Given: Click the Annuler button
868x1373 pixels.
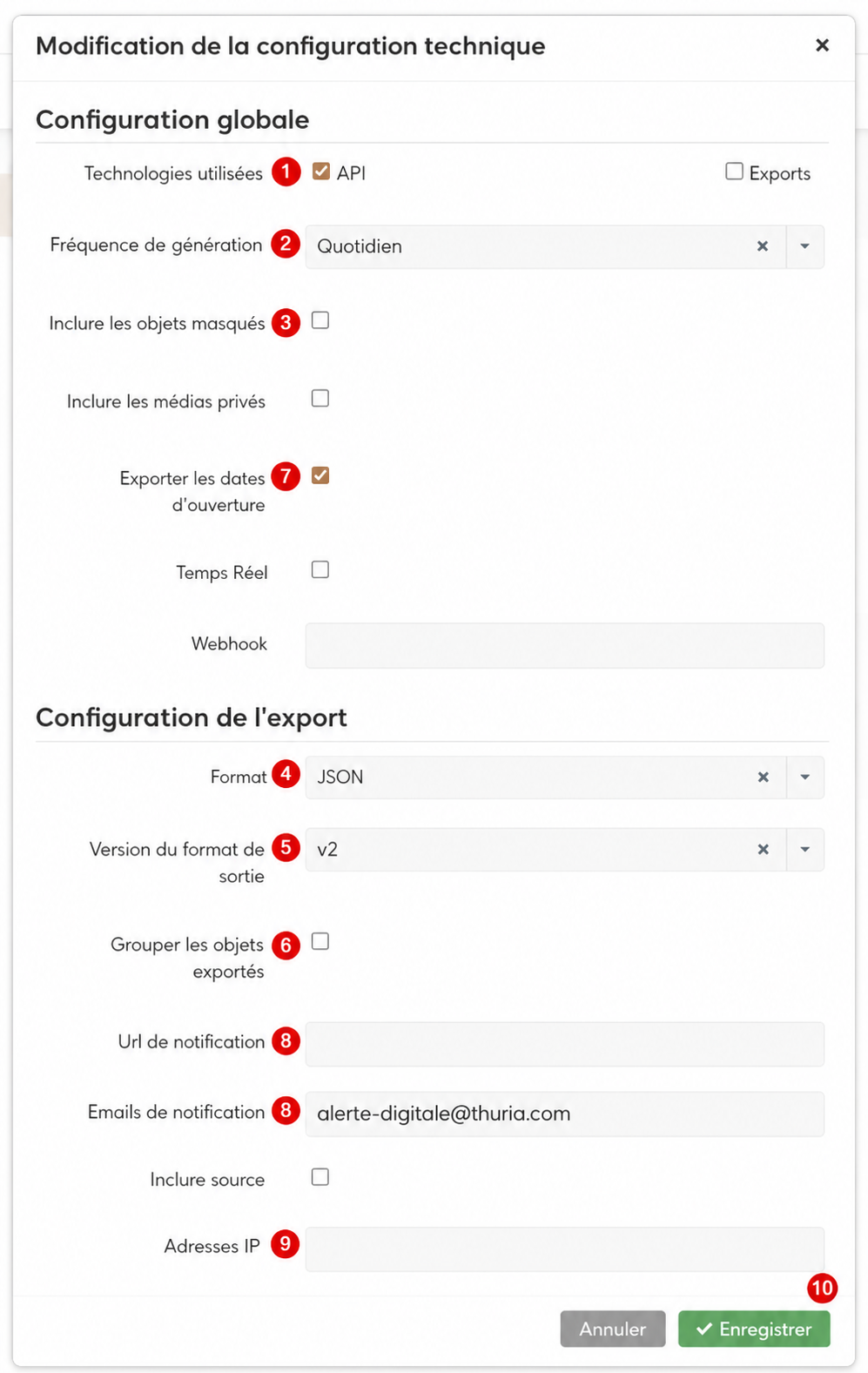Looking at the screenshot, I should coord(613,1329).
